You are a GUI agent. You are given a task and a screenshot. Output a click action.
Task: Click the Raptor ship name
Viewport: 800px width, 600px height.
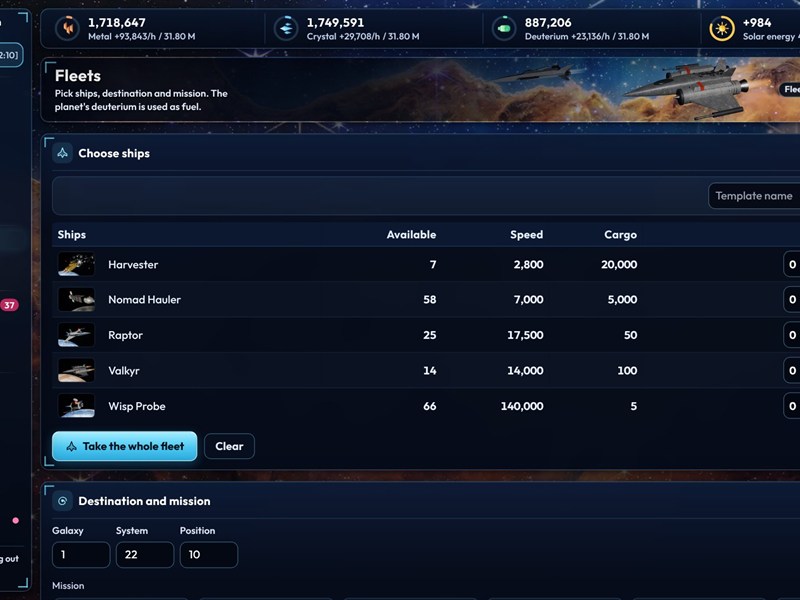[126, 335]
